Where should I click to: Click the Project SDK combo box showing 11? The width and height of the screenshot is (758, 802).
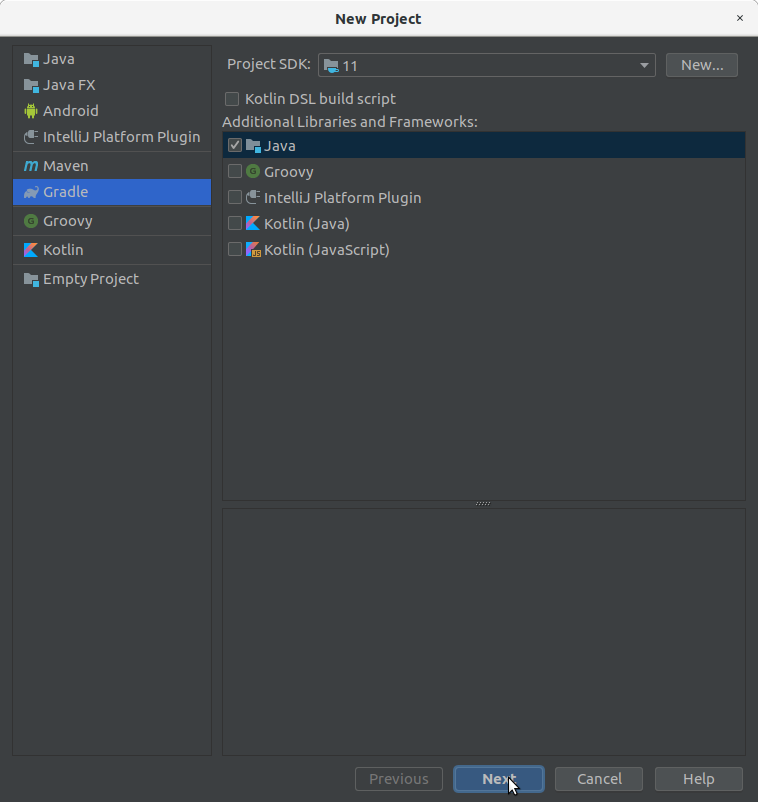[x=486, y=65]
